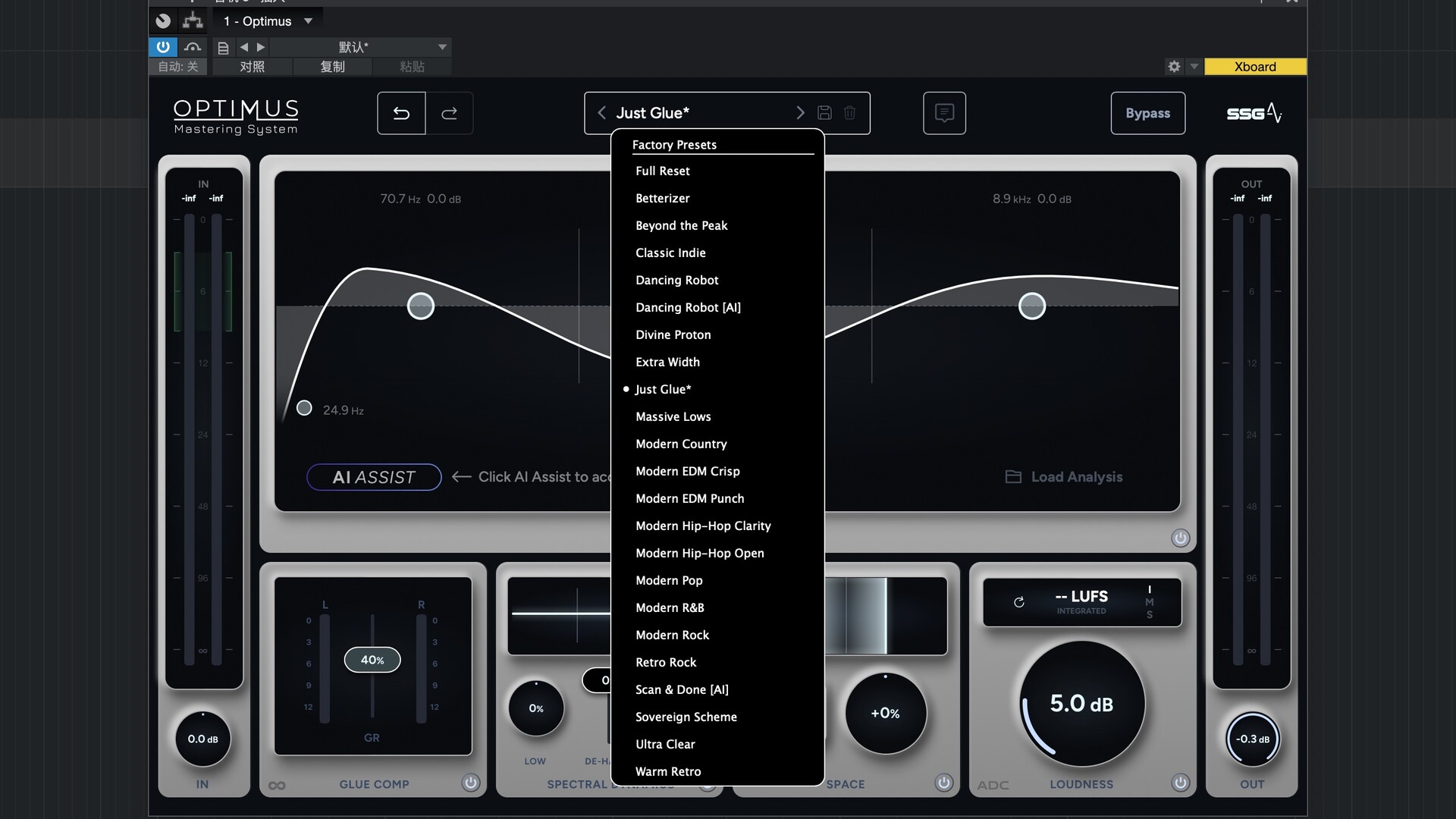Click the undo arrow icon
The width and height of the screenshot is (1456, 819).
pyautogui.click(x=401, y=113)
